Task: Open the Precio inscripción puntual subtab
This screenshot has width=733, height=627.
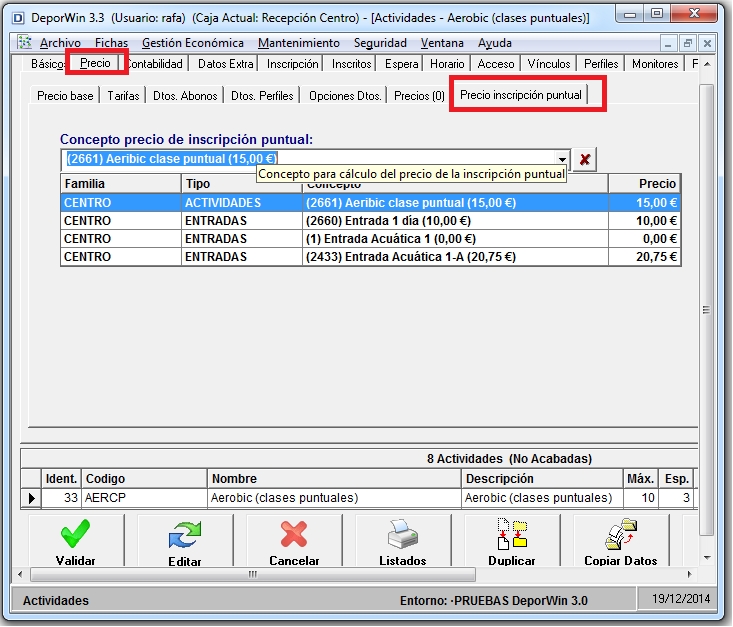Action: (521, 95)
